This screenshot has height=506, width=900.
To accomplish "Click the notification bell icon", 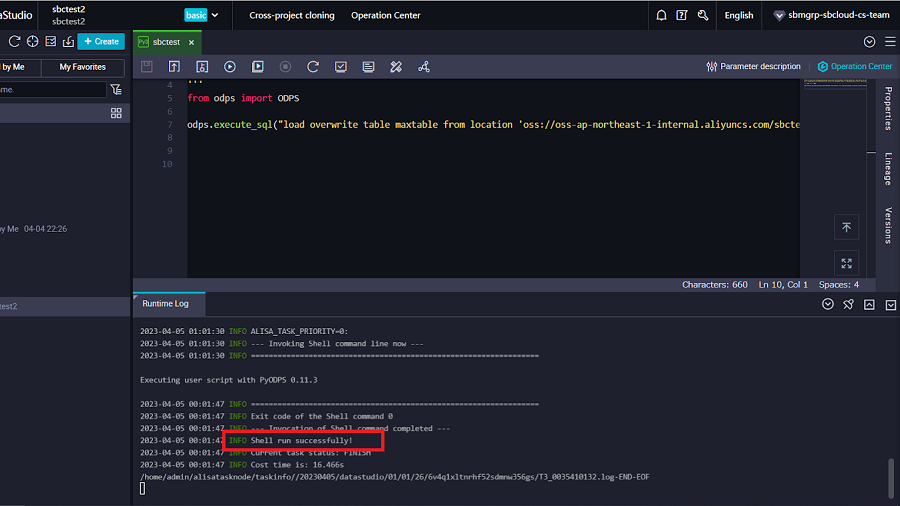I will [661, 15].
